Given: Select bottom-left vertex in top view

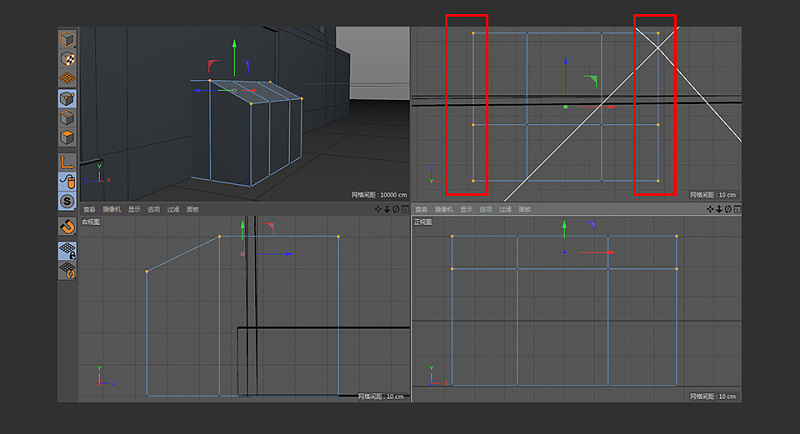Looking at the screenshot, I should click(x=473, y=181).
